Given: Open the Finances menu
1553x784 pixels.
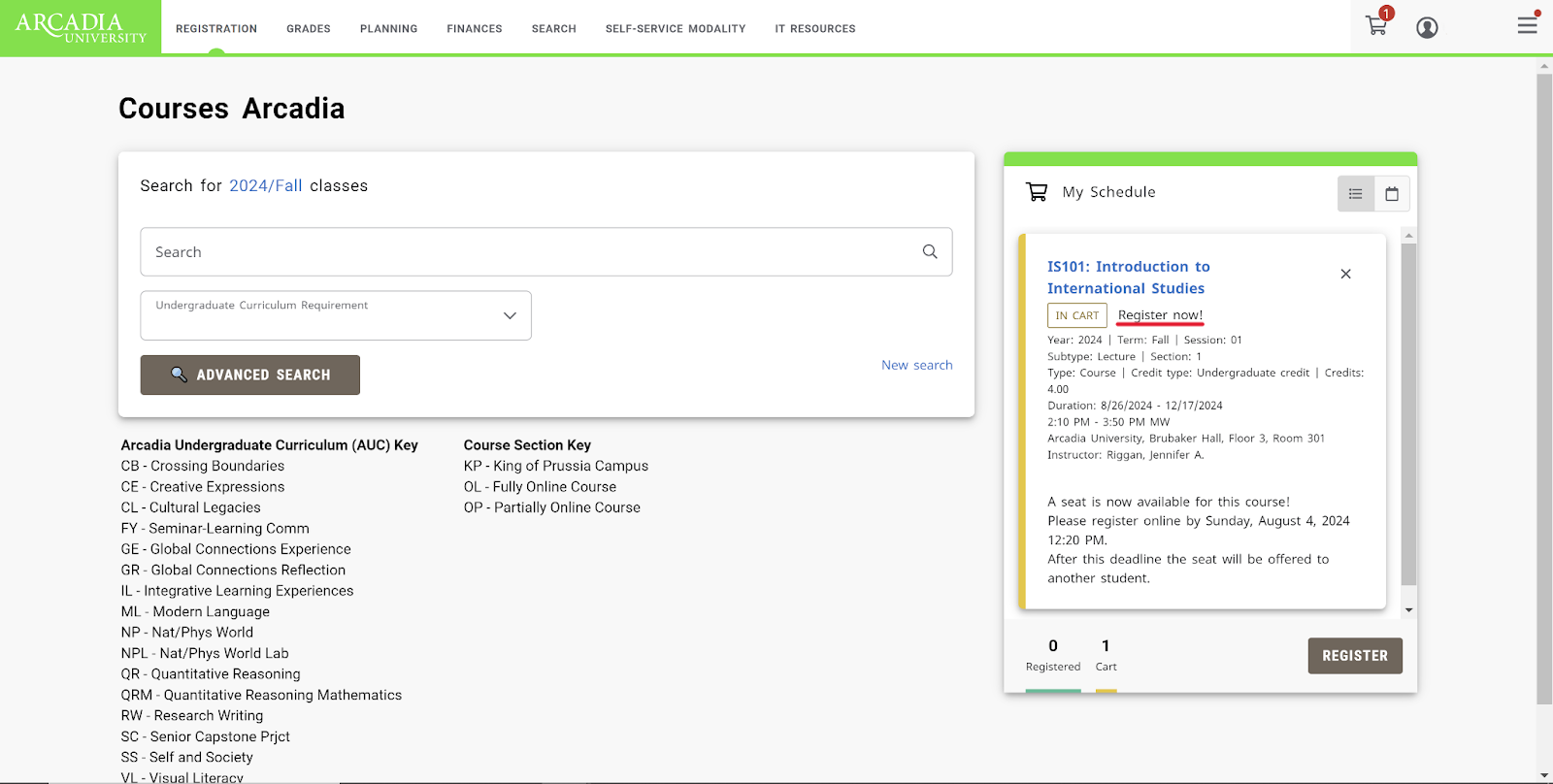Looking at the screenshot, I should pos(475,29).
